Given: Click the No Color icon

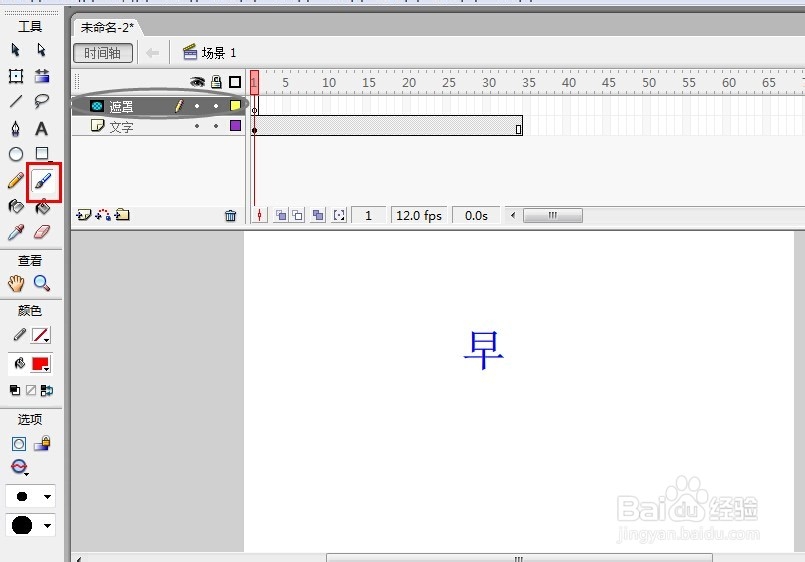Looking at the screenshot, I should point(31,391).
